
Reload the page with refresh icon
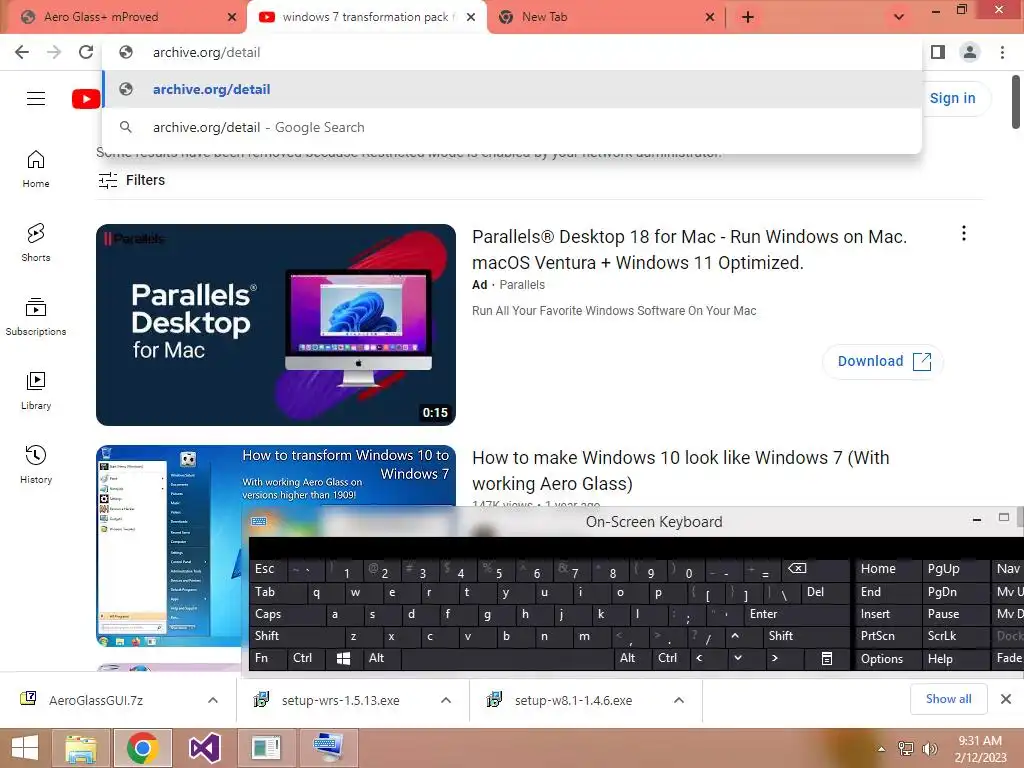(x=86, y=52)
